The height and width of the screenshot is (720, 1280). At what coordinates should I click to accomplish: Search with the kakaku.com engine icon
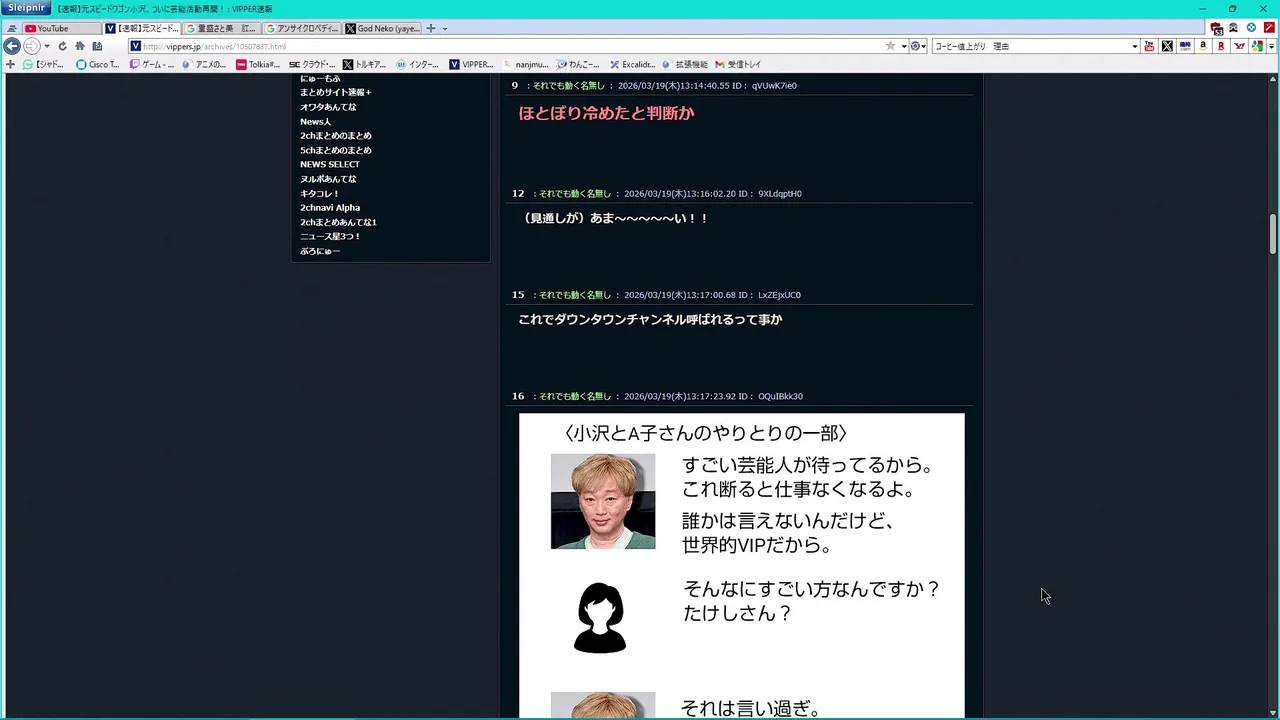(1185, 46)
